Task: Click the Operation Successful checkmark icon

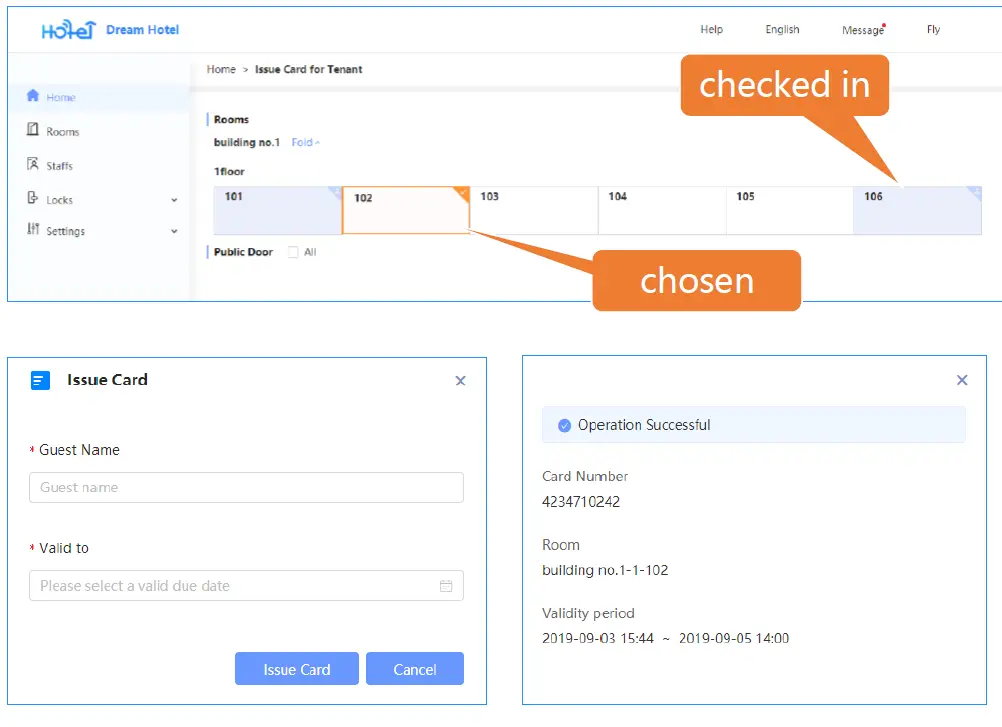Action: (x=564, y=425)
